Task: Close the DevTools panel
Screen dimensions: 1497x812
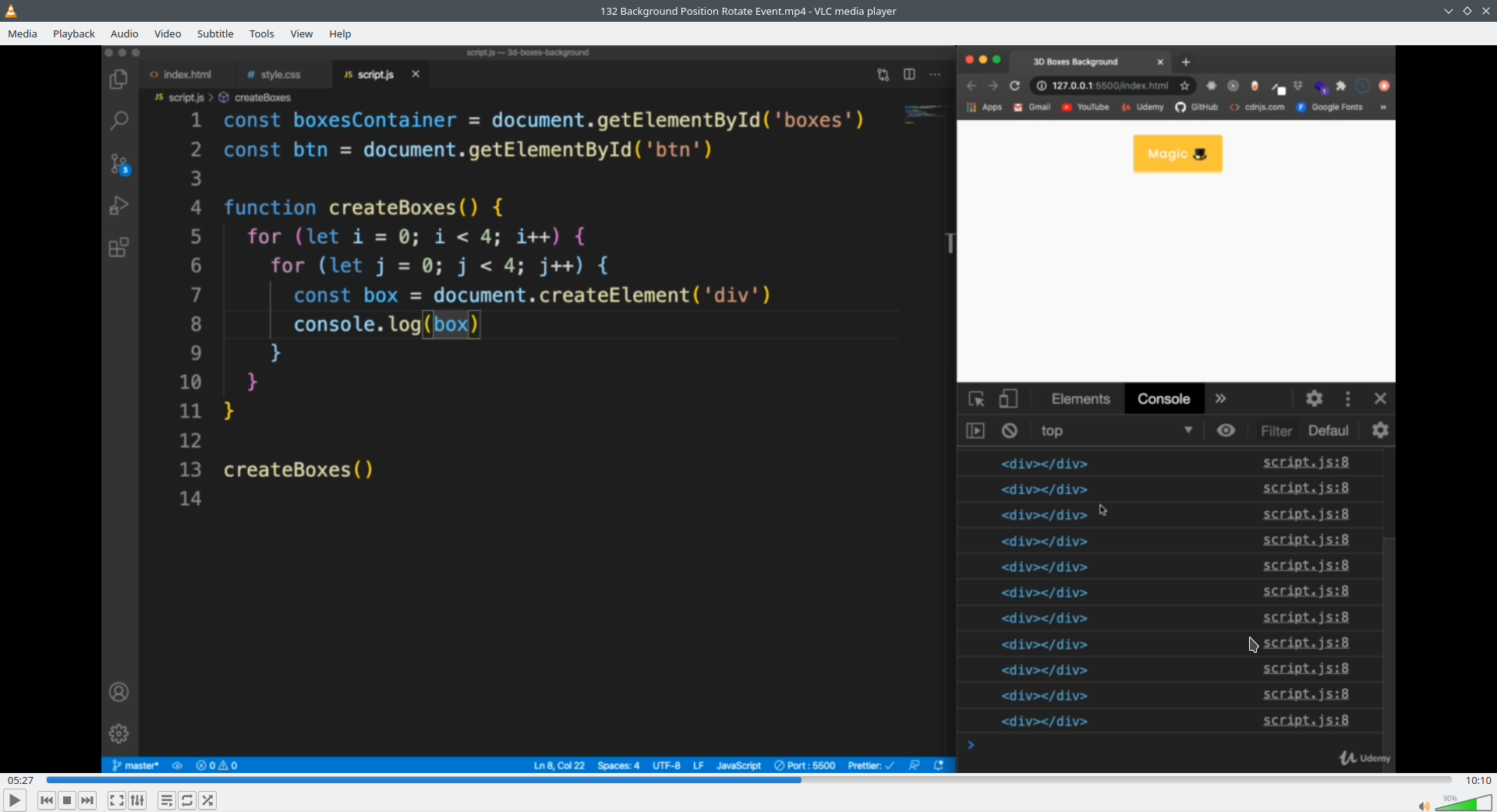Action: (1380, 399)
